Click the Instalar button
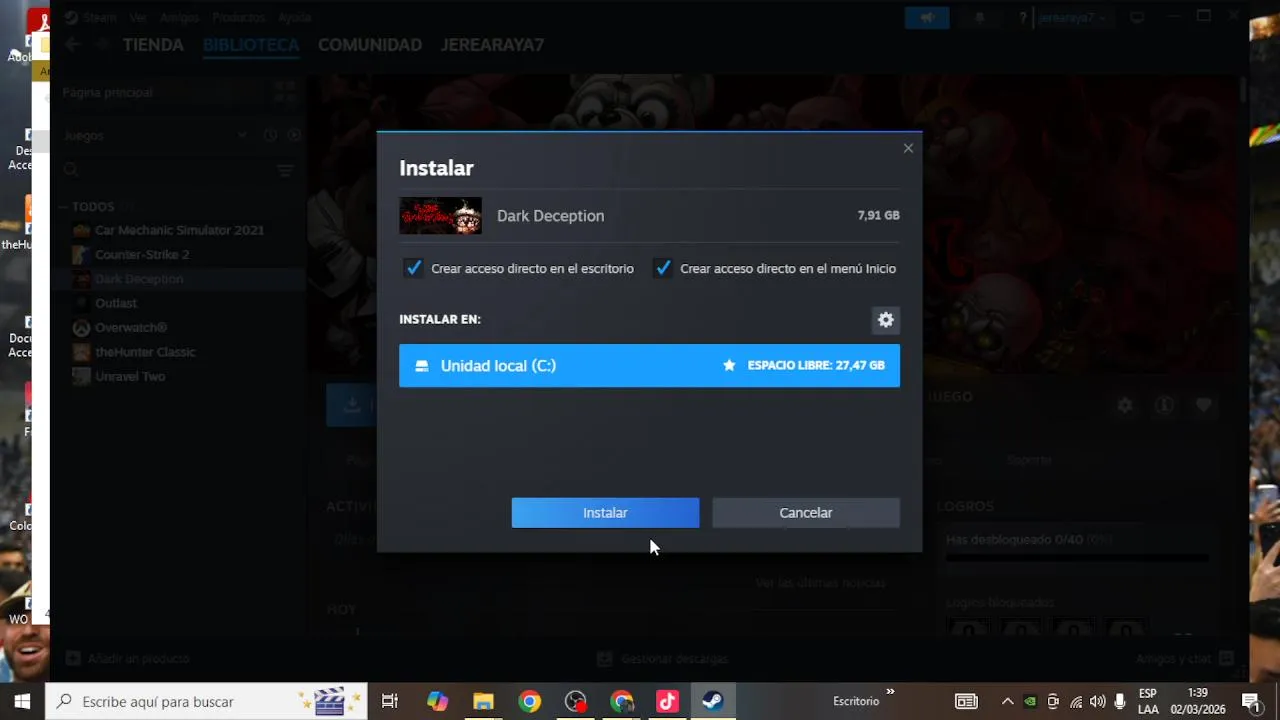 (x=605, y=513)
